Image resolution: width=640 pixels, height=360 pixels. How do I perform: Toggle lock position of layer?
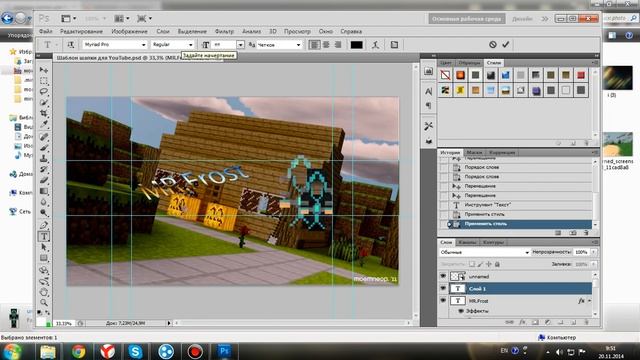point(489,264)
